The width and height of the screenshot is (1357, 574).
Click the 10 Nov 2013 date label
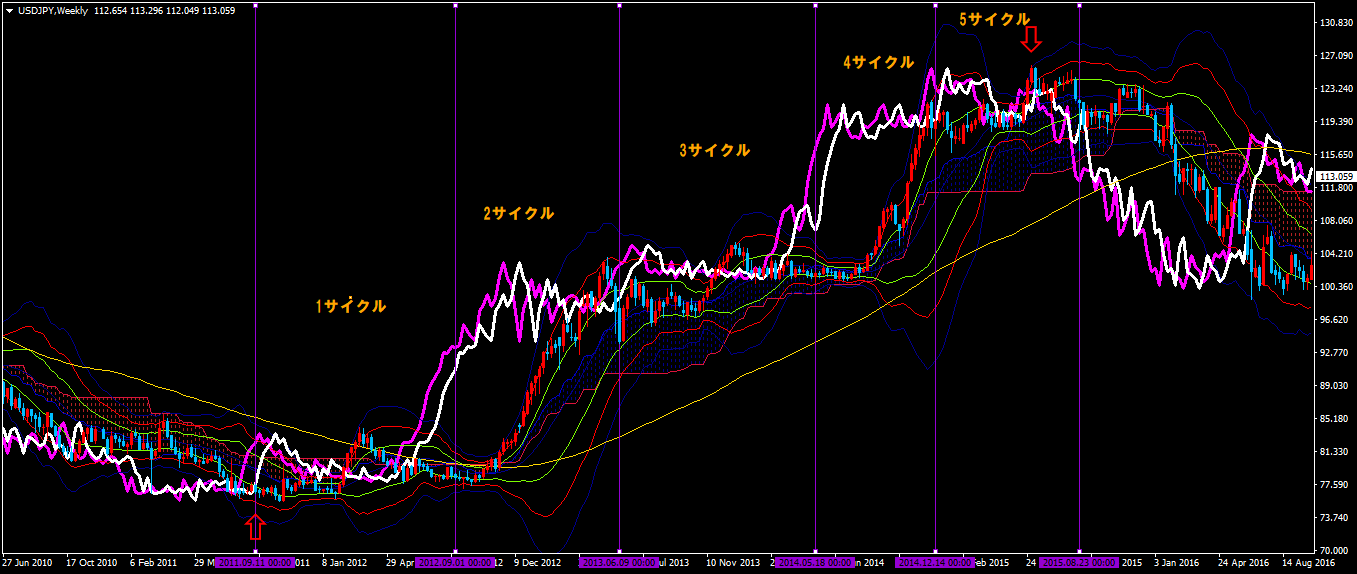733,563
